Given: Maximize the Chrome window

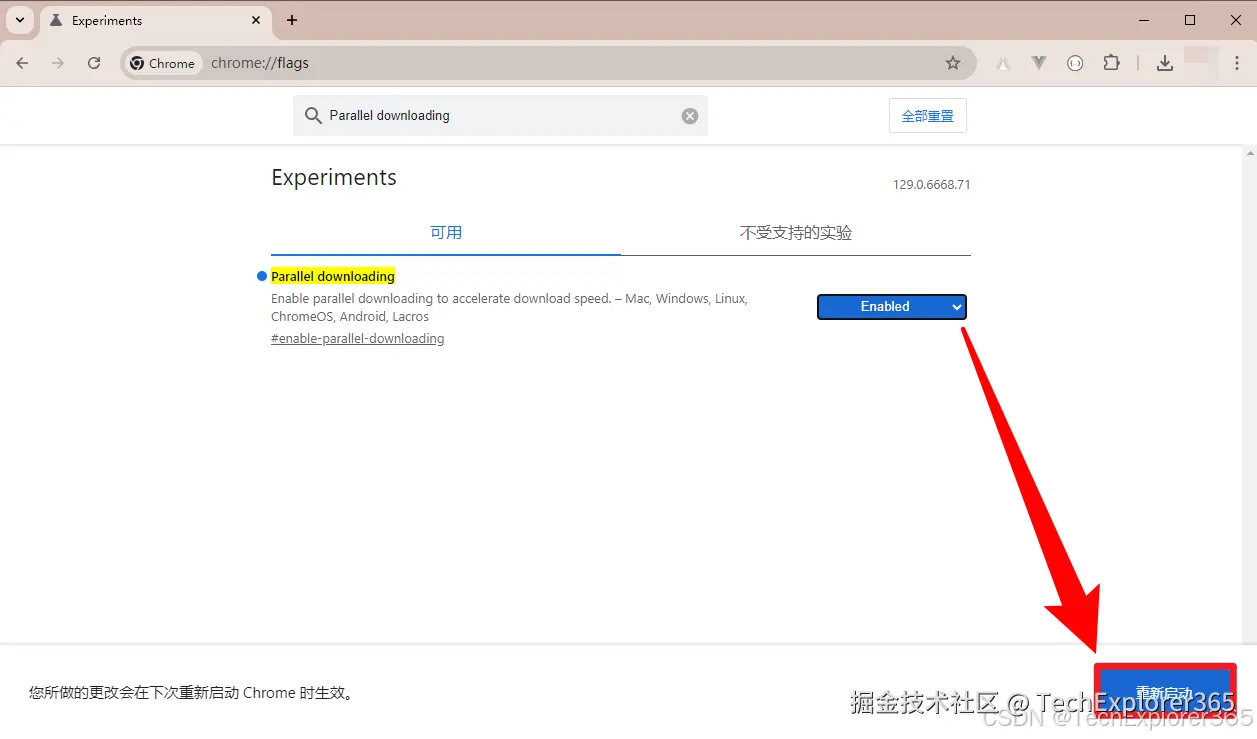Looking at the screenshot, I should pos(1190,20).
